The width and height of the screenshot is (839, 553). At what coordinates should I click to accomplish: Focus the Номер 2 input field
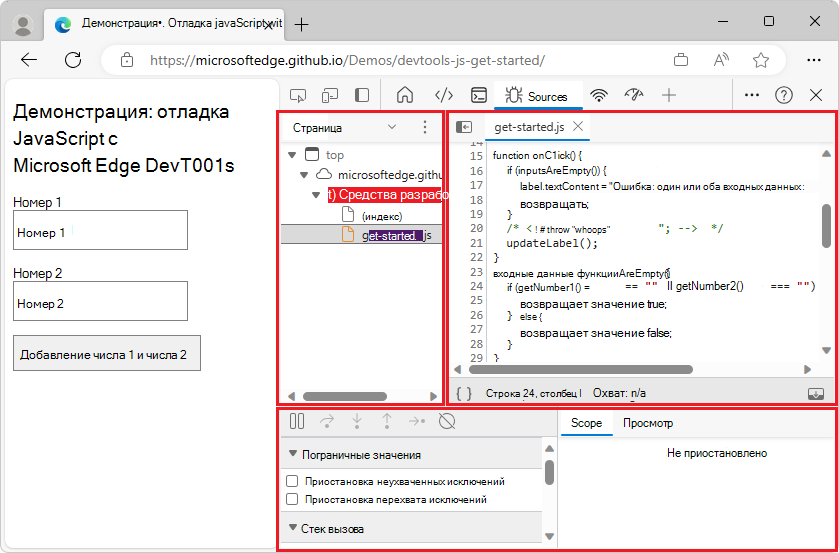coord(101,301)
